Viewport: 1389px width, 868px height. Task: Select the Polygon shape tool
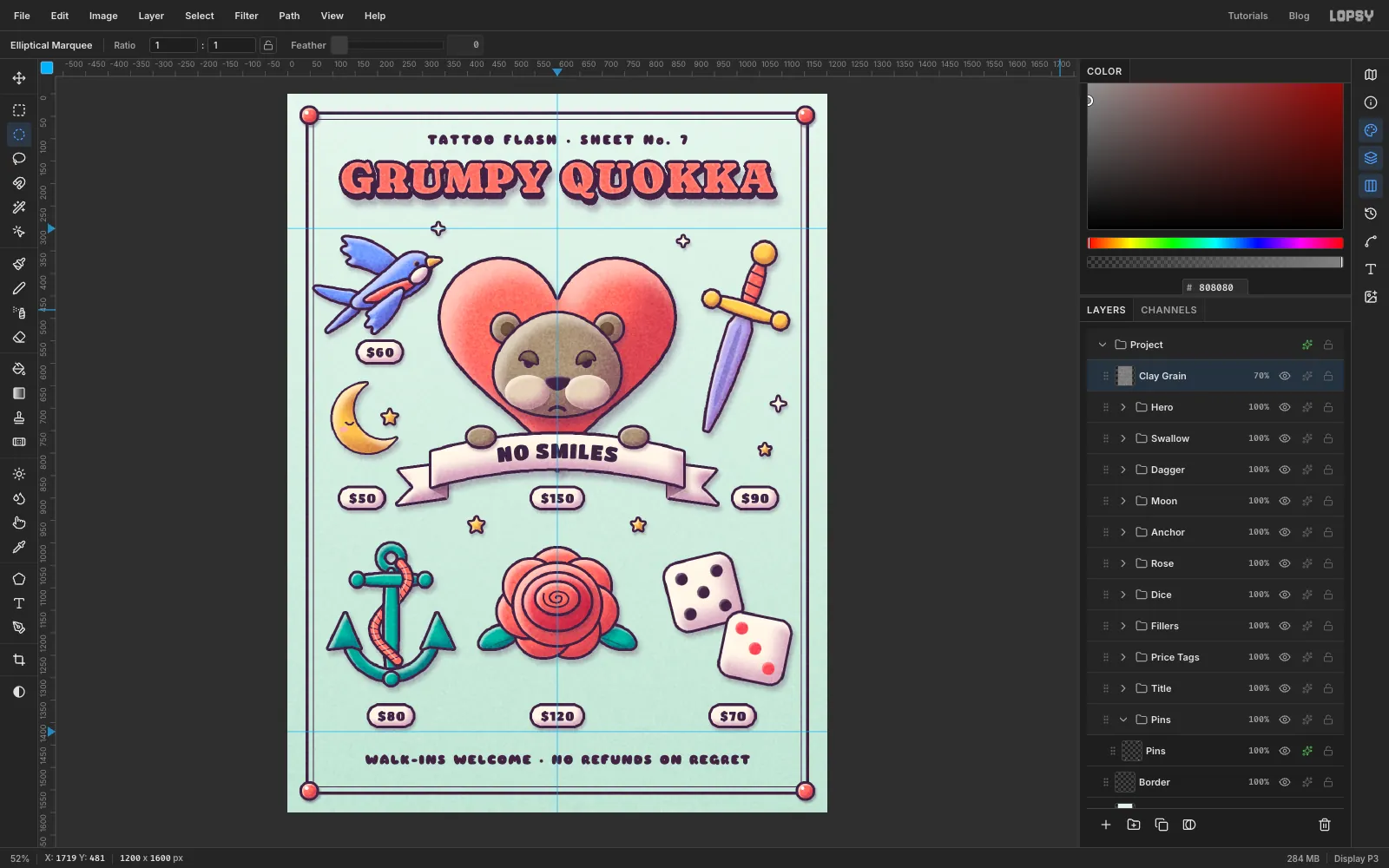click(19, 579)
